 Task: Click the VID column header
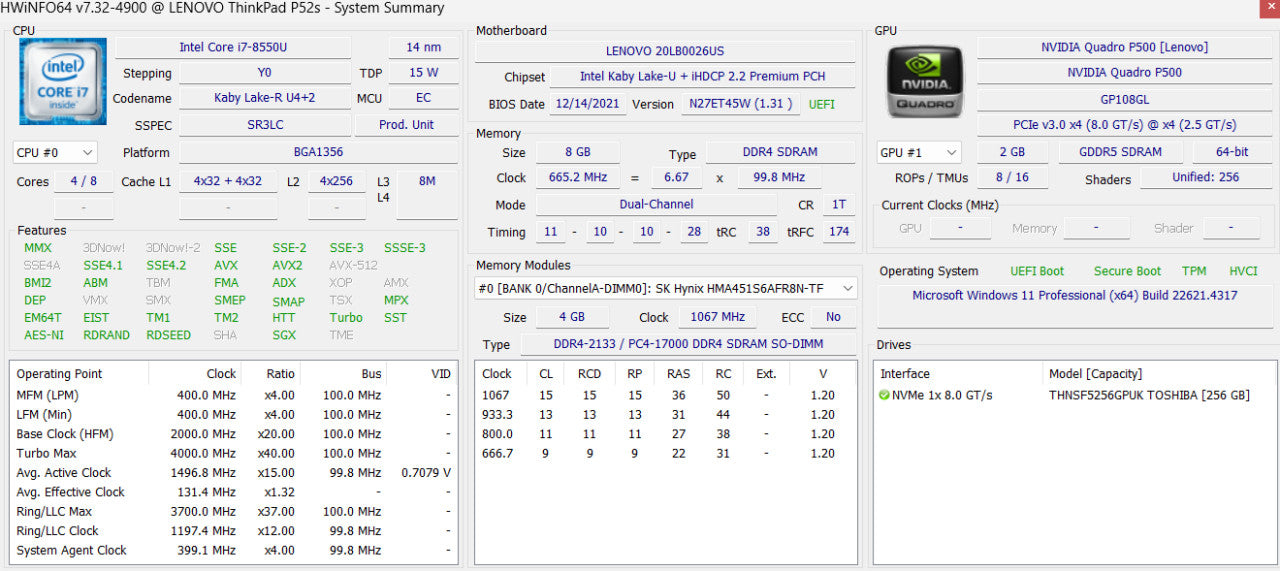coord(423,374)
